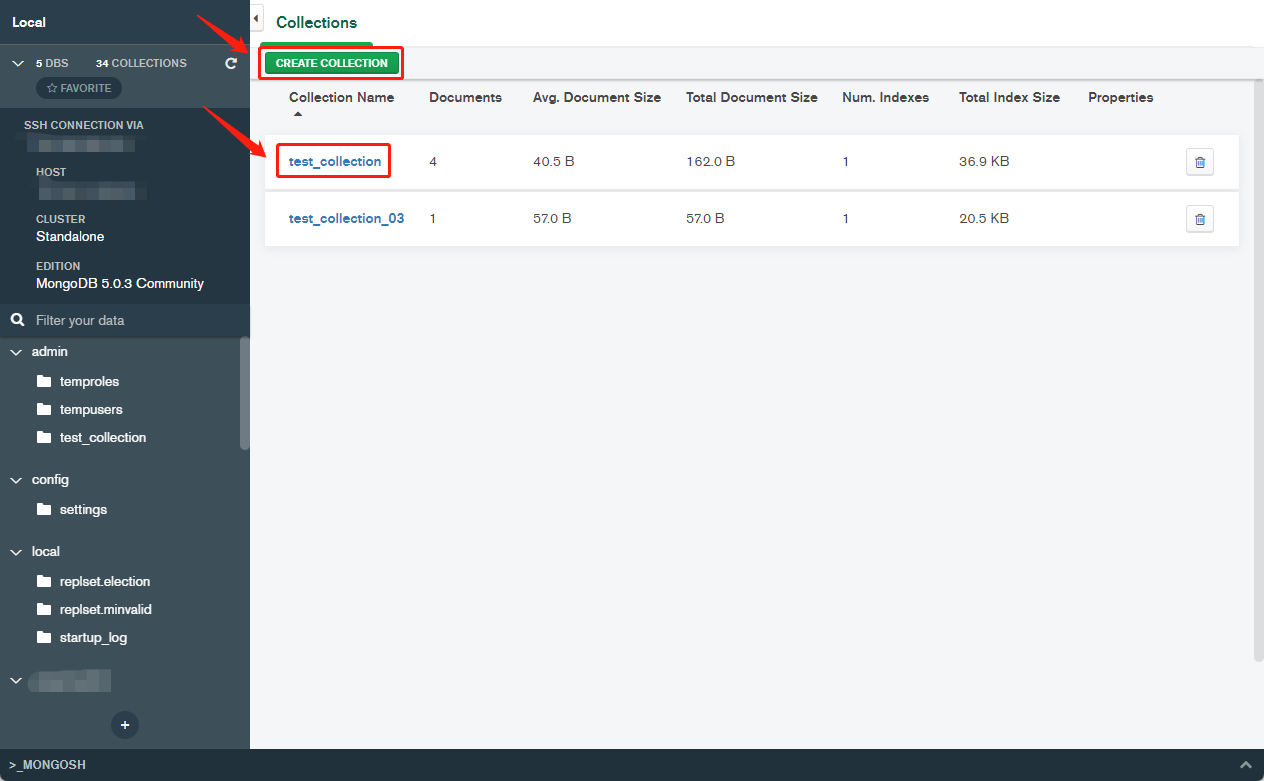Viewport: 1264px width, 781px height.
Task: Collapse the local database tree
Action: pos(17,552)
